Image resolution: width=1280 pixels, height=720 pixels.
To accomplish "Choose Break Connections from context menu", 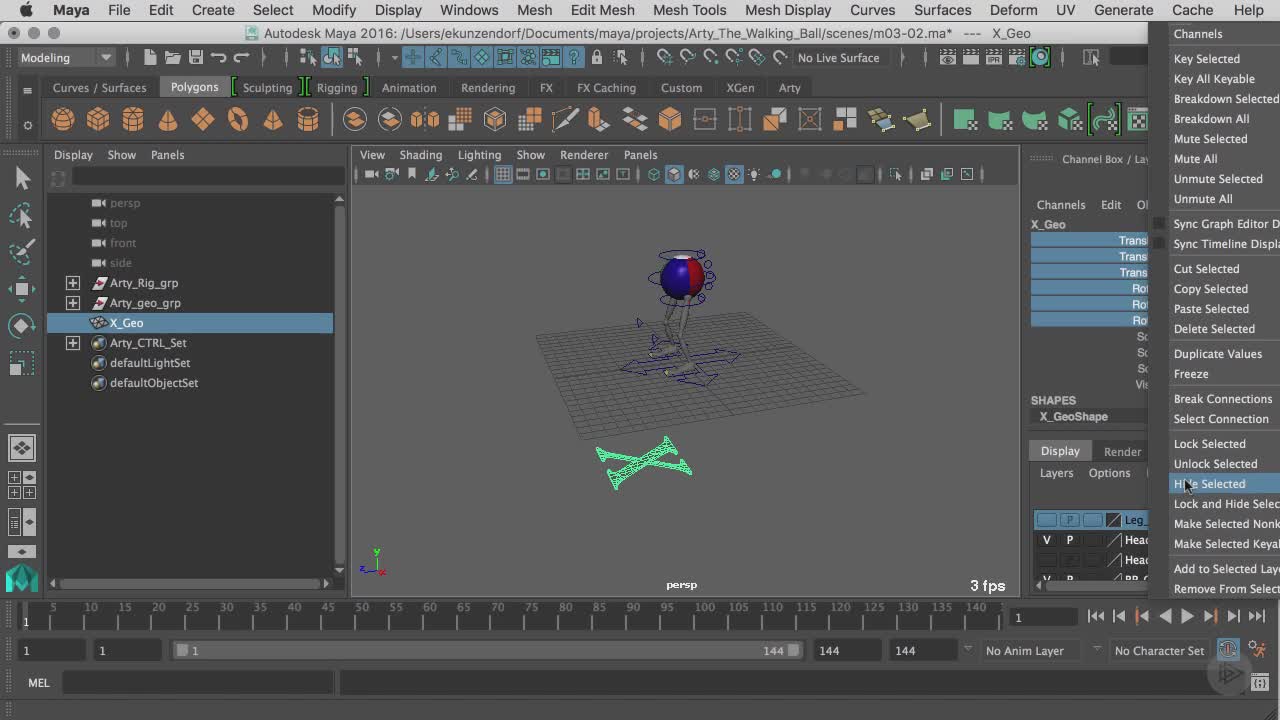I will [1223, 399].
